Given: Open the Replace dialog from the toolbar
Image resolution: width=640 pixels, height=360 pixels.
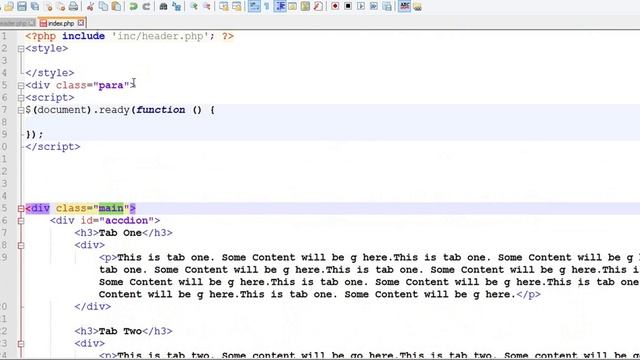Looking at the screenshot, I should click(x=176, y=7).
